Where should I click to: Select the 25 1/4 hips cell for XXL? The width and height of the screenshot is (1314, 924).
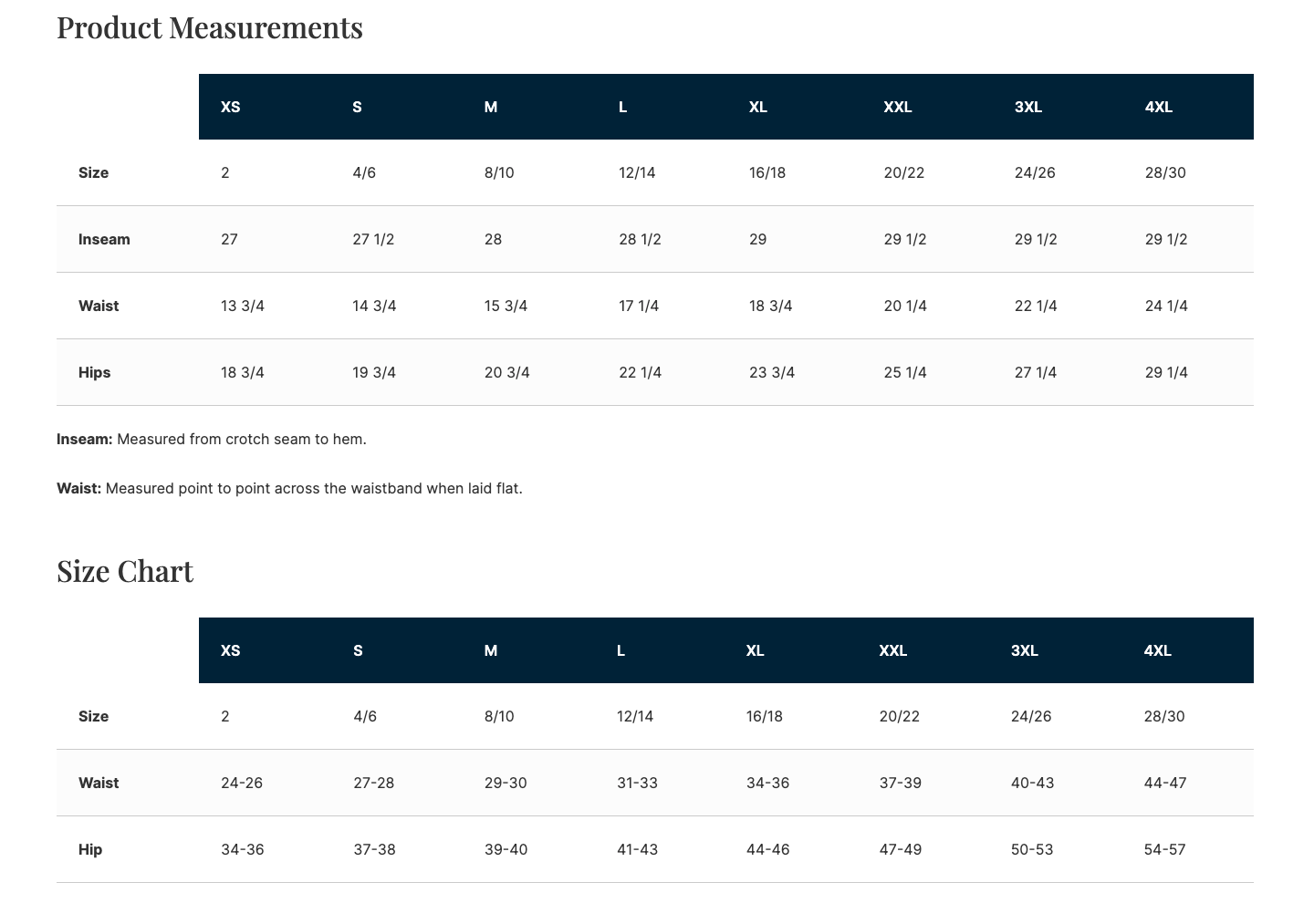coord(905,372)
